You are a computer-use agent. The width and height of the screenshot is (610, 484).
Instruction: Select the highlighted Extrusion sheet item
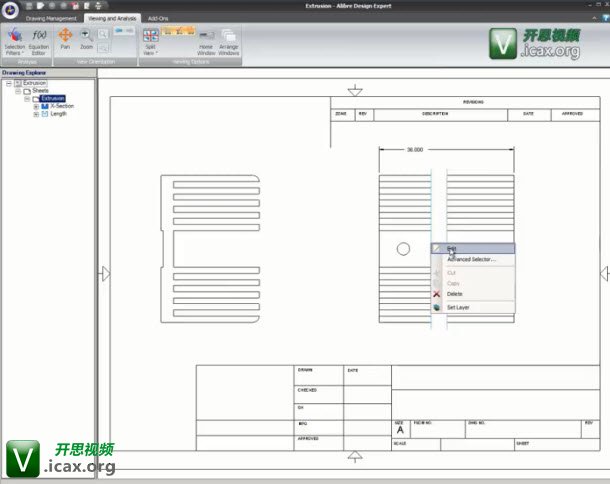pyautogui.click(x=53, y=99)
